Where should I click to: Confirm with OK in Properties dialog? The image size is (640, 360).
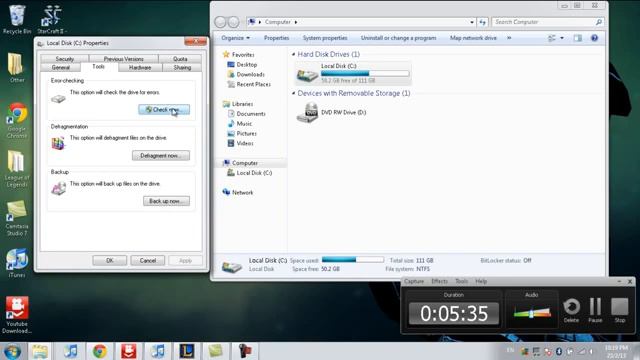(109, 260)
